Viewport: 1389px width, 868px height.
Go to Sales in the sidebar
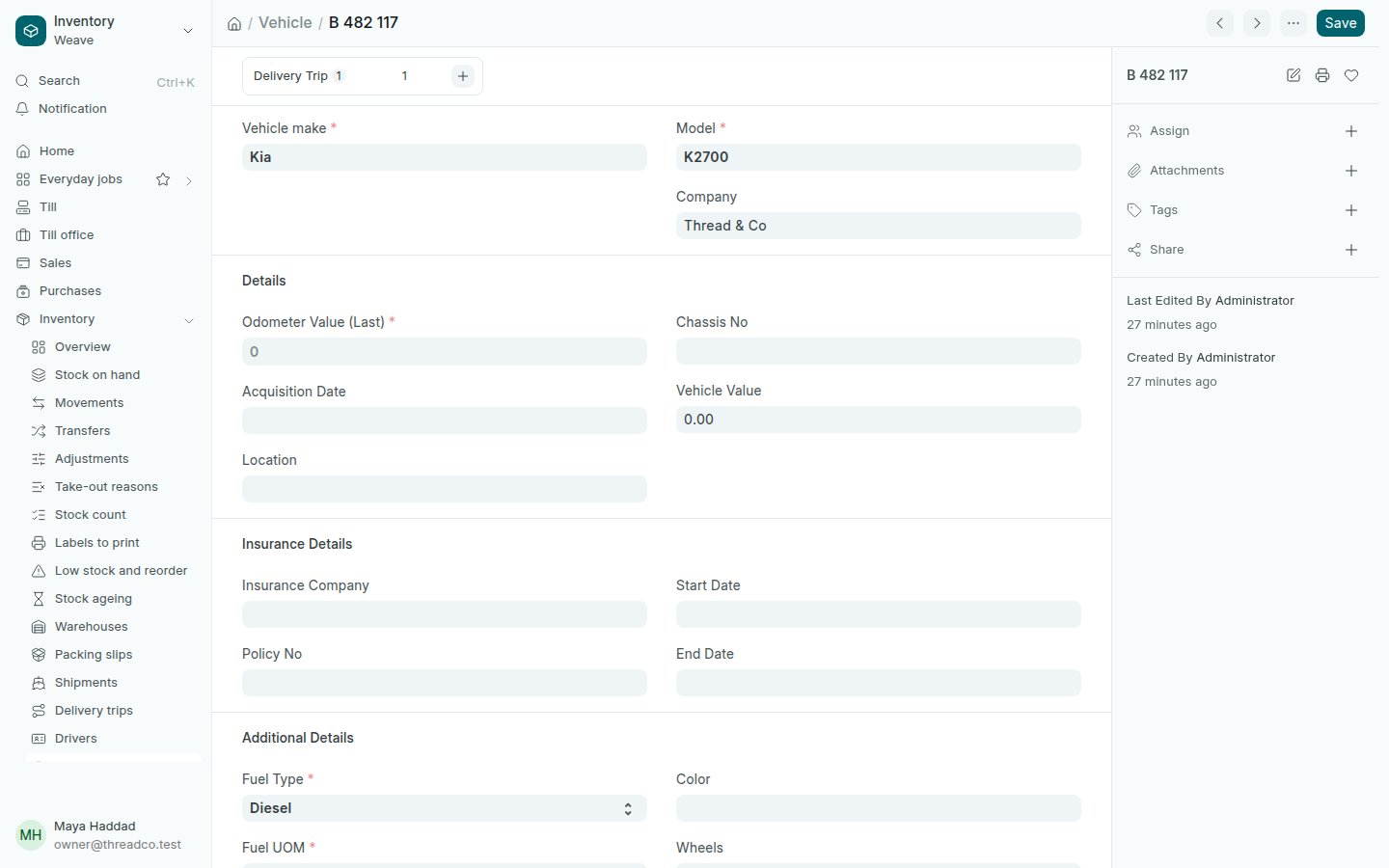coord(105,263)
